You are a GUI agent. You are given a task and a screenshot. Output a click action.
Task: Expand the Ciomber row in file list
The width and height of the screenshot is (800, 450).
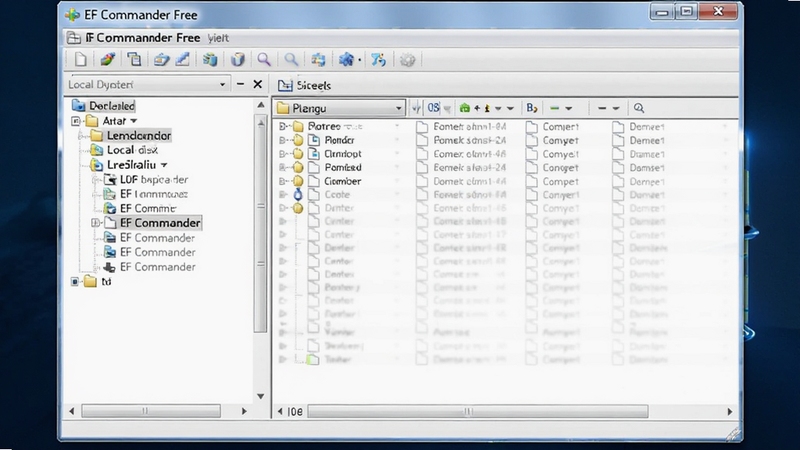(x=282, y=181)
